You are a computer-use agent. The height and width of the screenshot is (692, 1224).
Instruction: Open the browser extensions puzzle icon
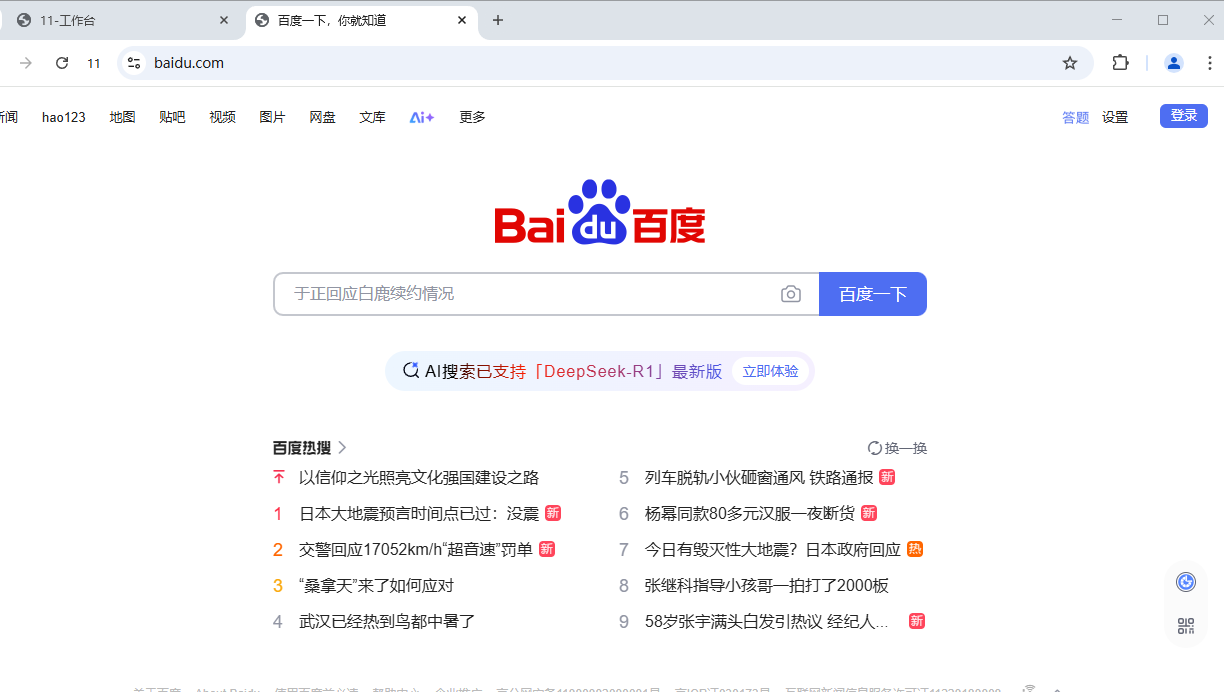[x=1121, y=63]
